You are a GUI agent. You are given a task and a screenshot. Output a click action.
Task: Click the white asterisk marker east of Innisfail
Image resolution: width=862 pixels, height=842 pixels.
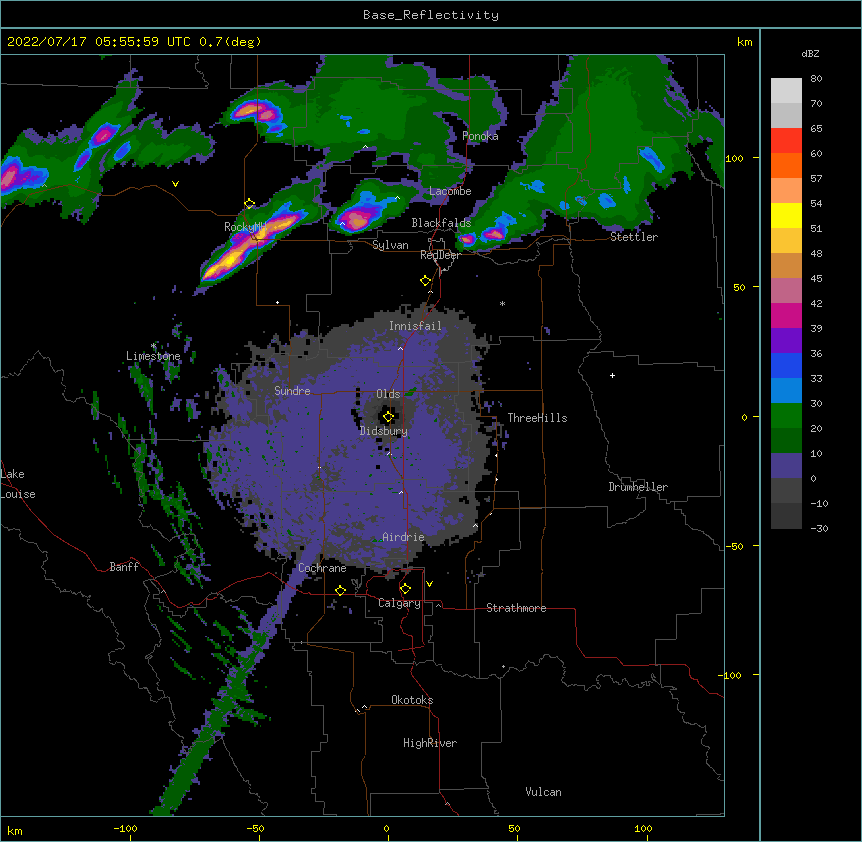[x=502, y=303]
